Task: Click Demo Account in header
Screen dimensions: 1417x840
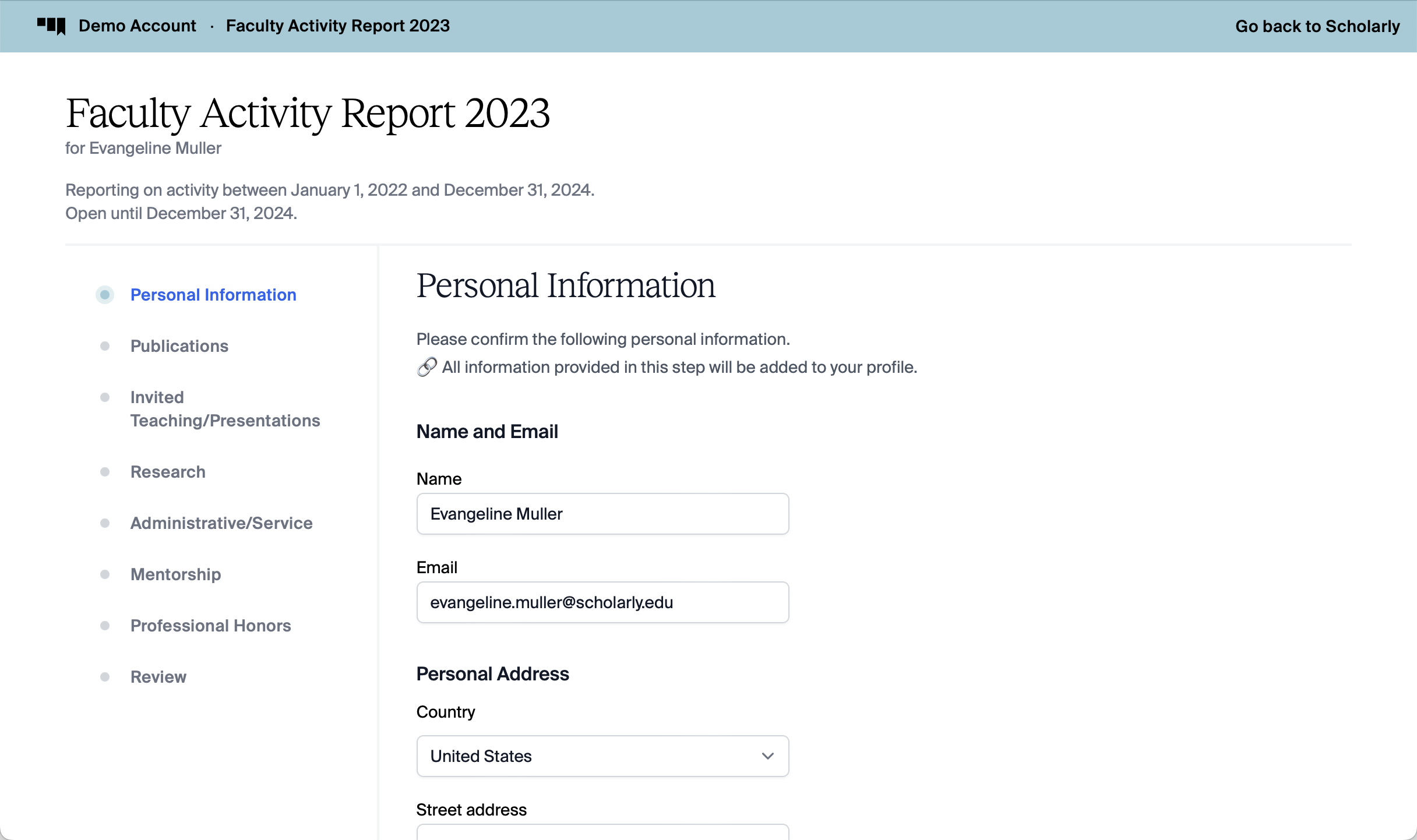Action: (x=138, y=26)
